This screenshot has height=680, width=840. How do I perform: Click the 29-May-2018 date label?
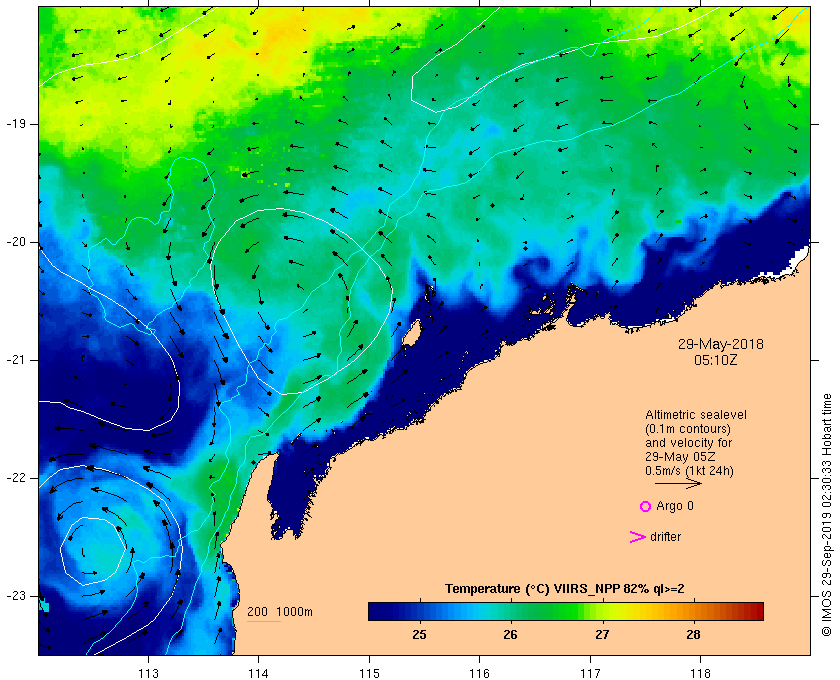click(x=721, y=344)
